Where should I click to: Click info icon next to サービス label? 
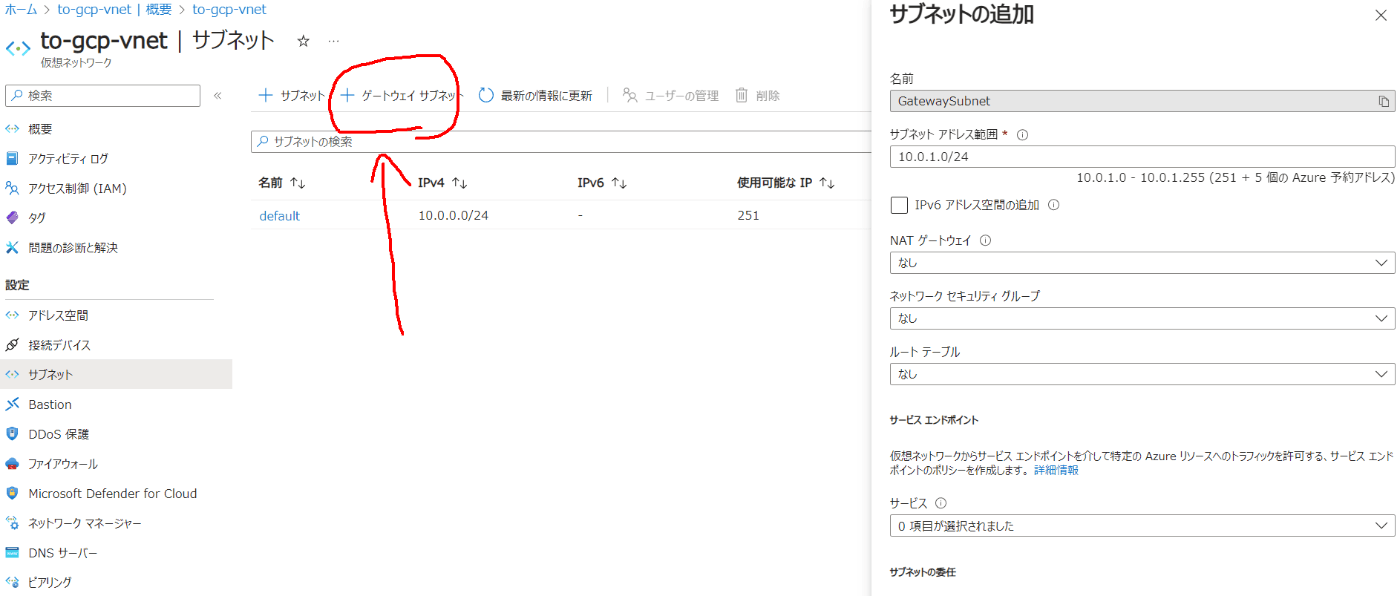tap(941, 503)
